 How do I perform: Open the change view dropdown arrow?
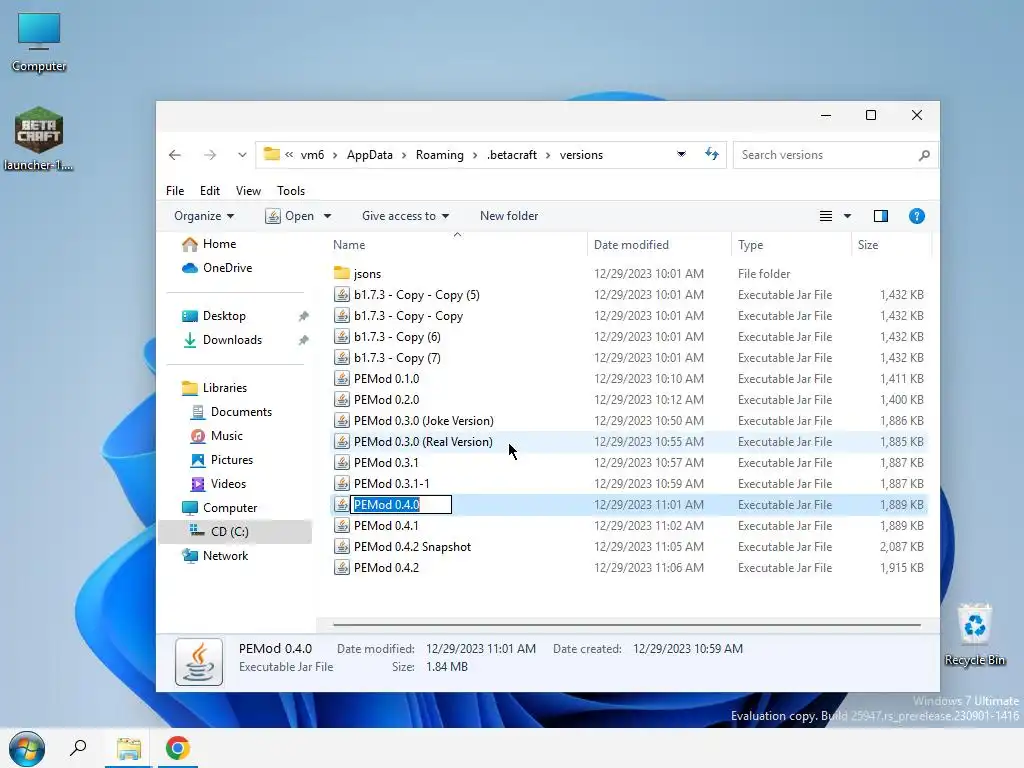pos(847,216)
